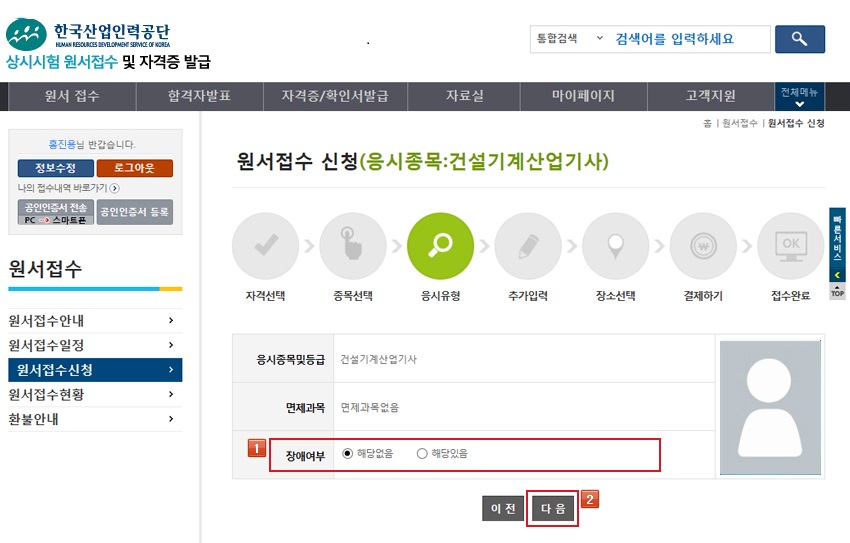Click the 접수완료 OK monitor step icon
850x543 pixels.
click(790, 246)
